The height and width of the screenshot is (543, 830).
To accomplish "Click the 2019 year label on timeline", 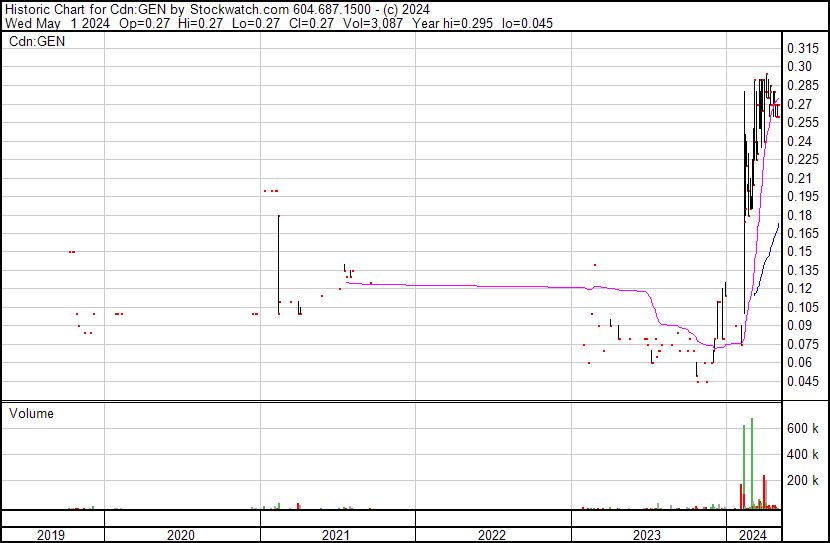I will [51, 535].
